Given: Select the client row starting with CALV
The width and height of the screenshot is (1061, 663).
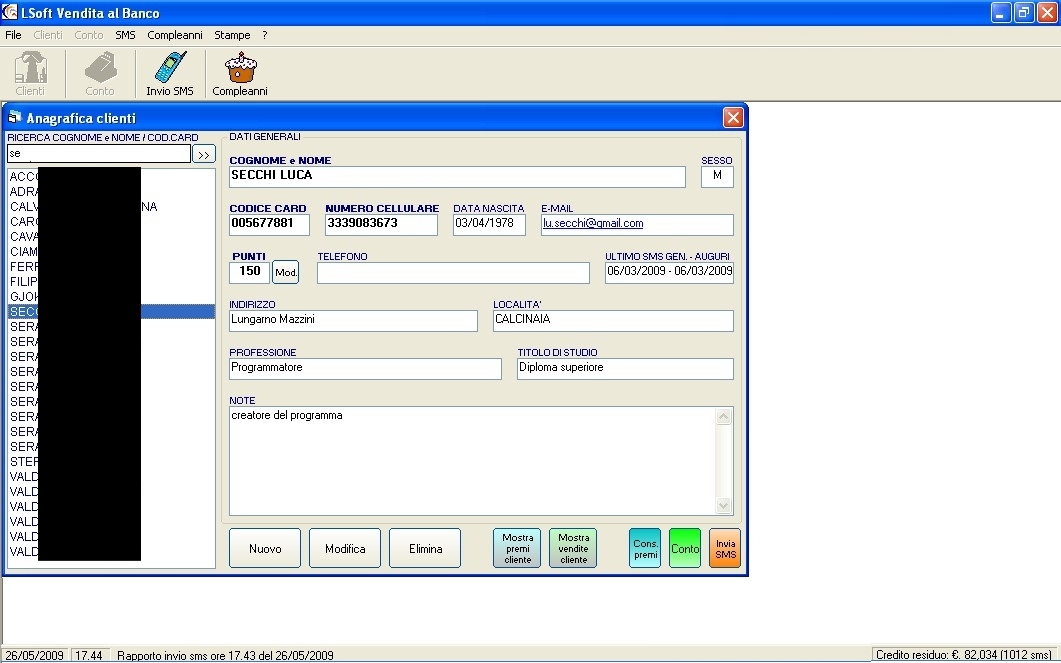Looking at the screenshot, I should tap(111, 206).
